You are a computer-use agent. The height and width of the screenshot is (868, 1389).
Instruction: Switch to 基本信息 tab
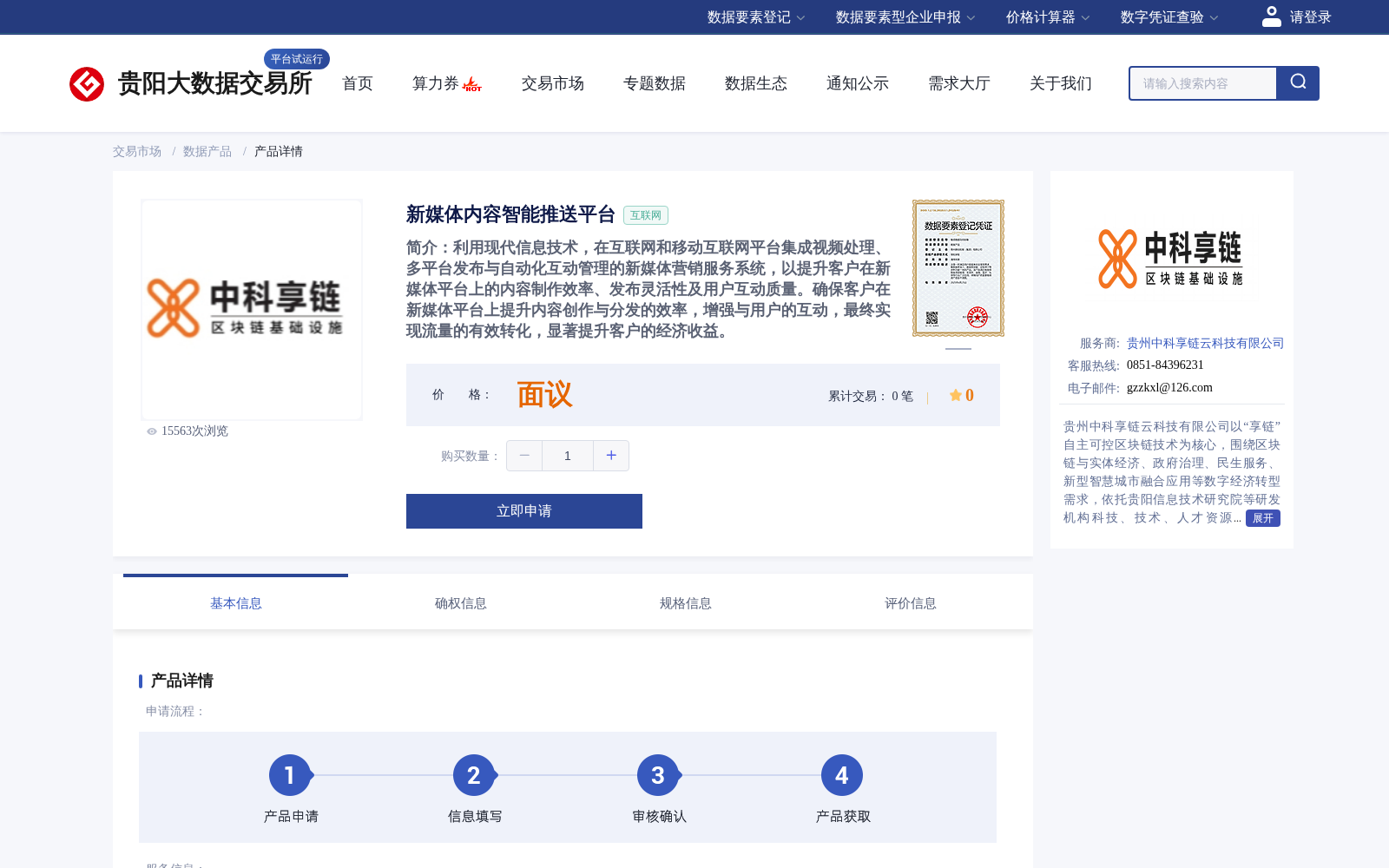coord(236,603)
